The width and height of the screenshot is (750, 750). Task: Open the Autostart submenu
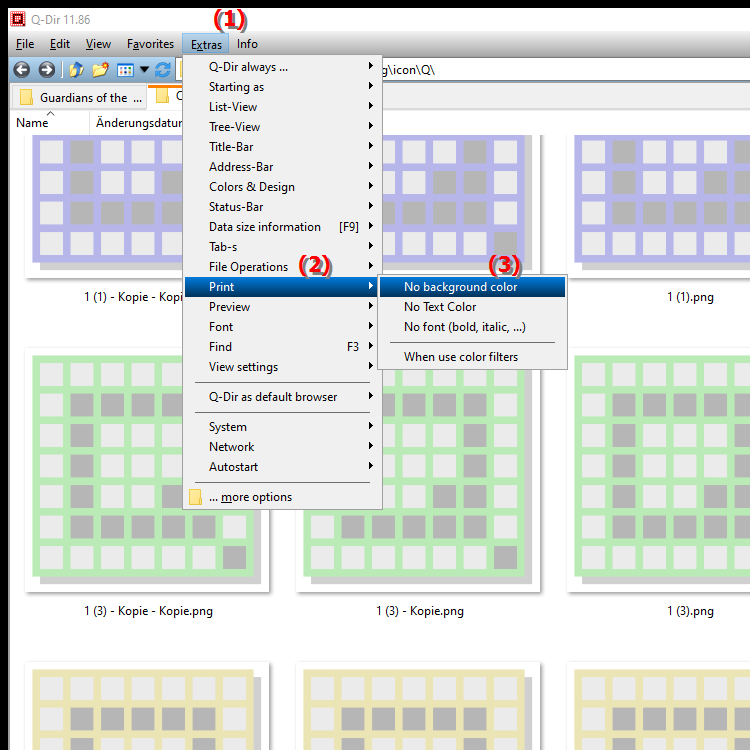pos(283,467)
